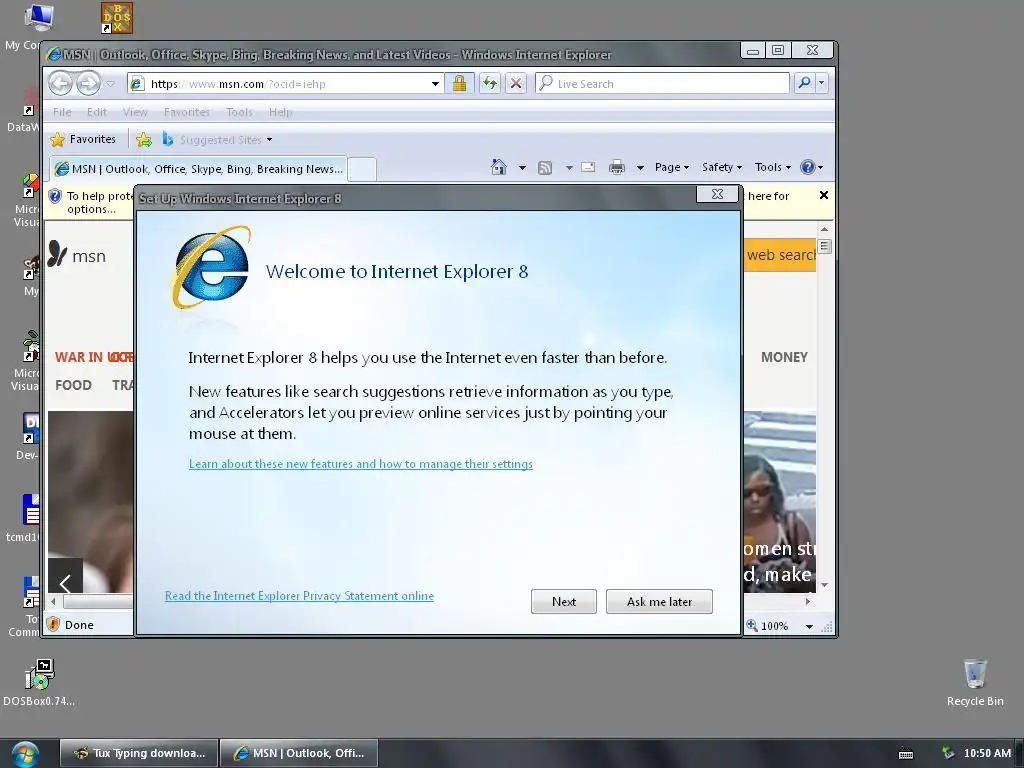Open the Tools command bar menu
Screen dimensions: 1024x768
(x=773, y=167)
